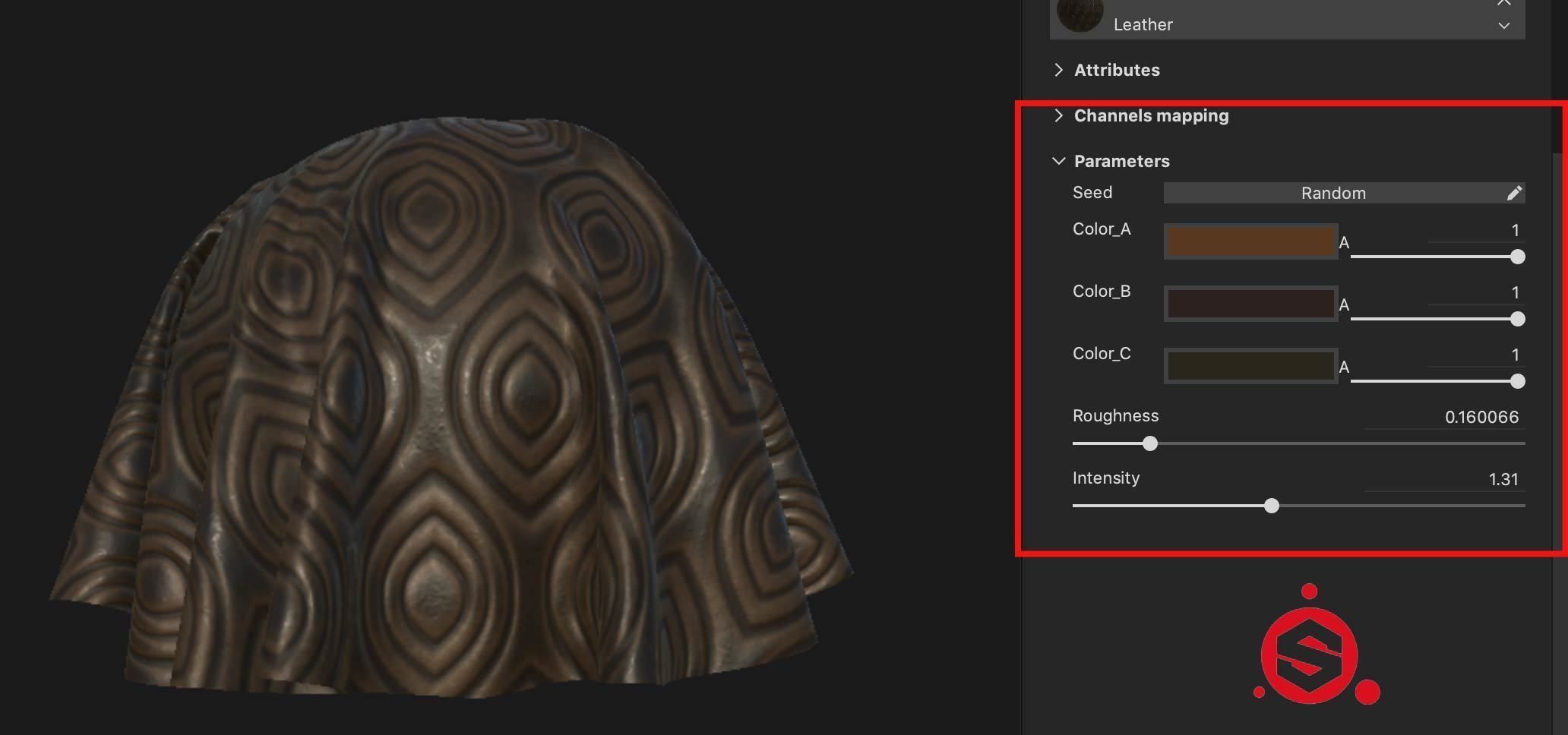Click the Color_B alpha slider handle
The height and width of the screenshot is (735, 1568).
click(1517, 319)
